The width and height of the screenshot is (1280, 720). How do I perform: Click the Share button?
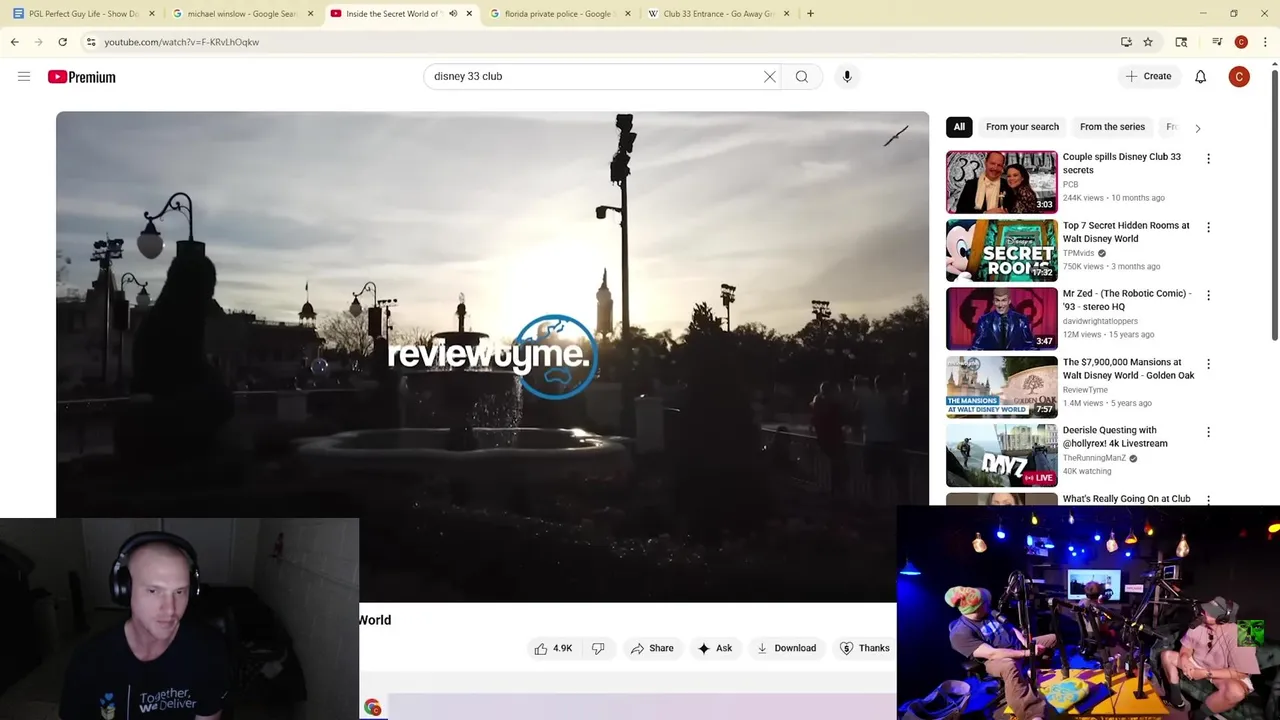pos(651,648)
